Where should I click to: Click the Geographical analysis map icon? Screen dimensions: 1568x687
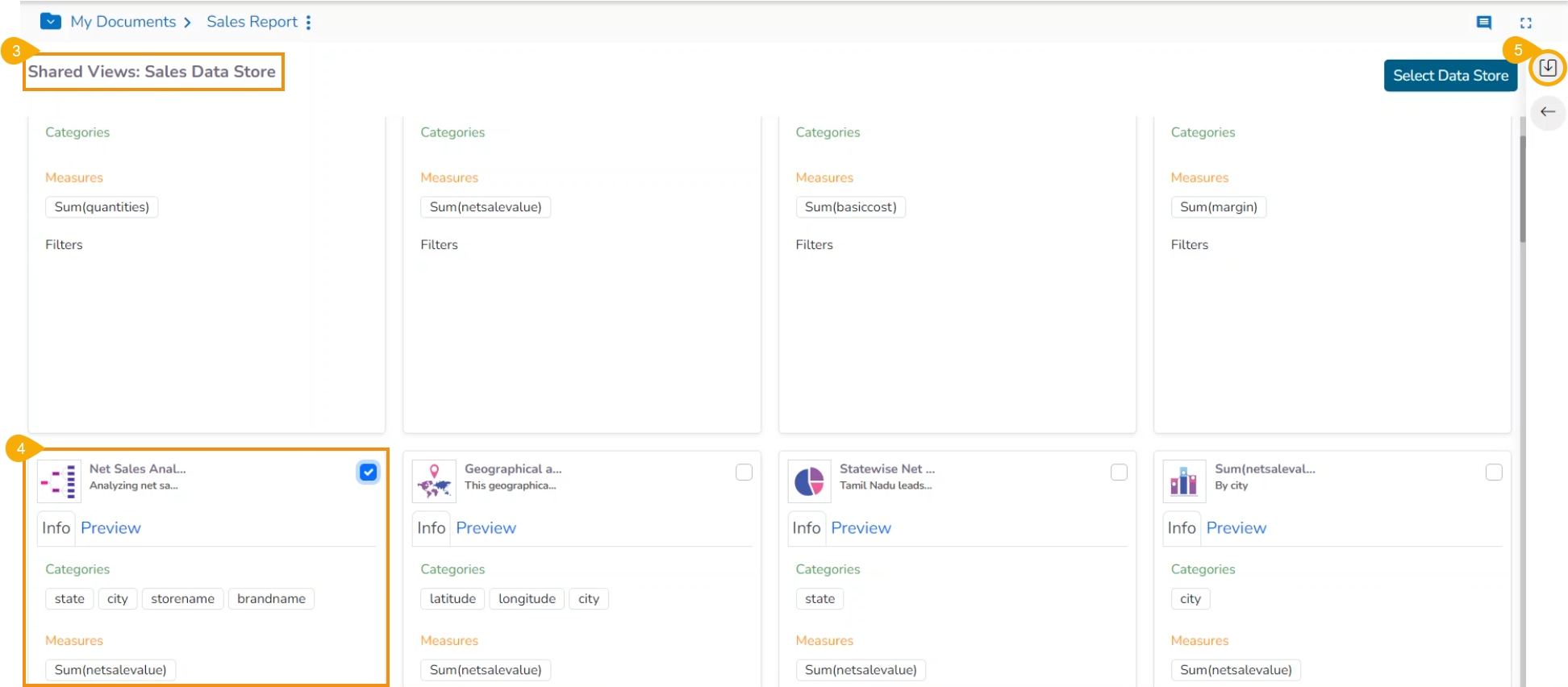[x=434, y=481]
